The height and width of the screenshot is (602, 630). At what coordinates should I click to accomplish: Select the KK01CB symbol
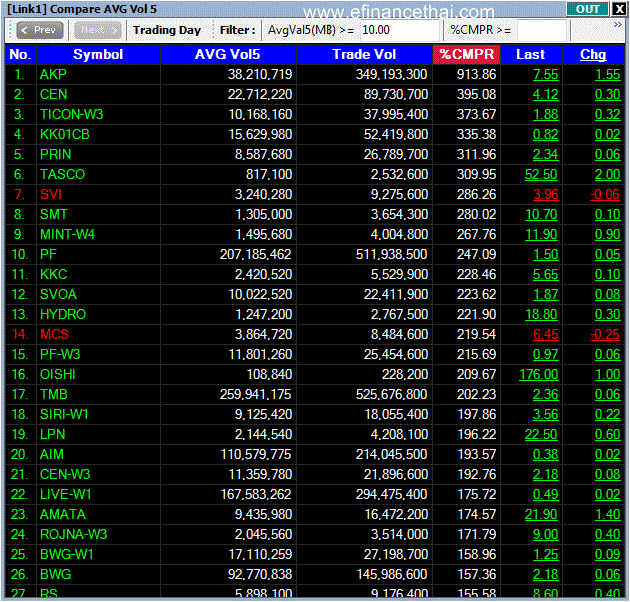65,134
